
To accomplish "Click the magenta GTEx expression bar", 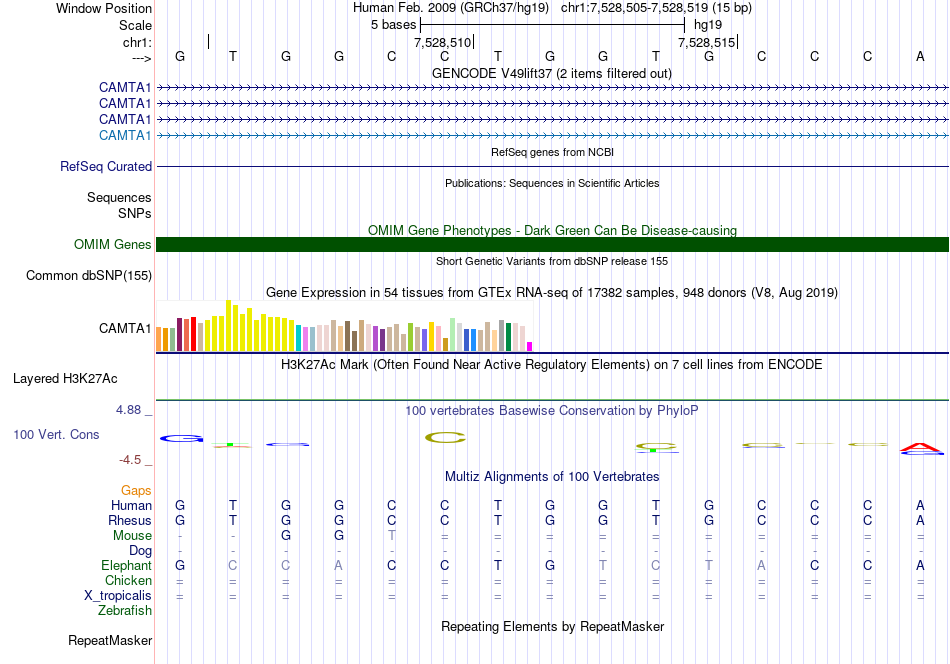I will click(529, 347).
